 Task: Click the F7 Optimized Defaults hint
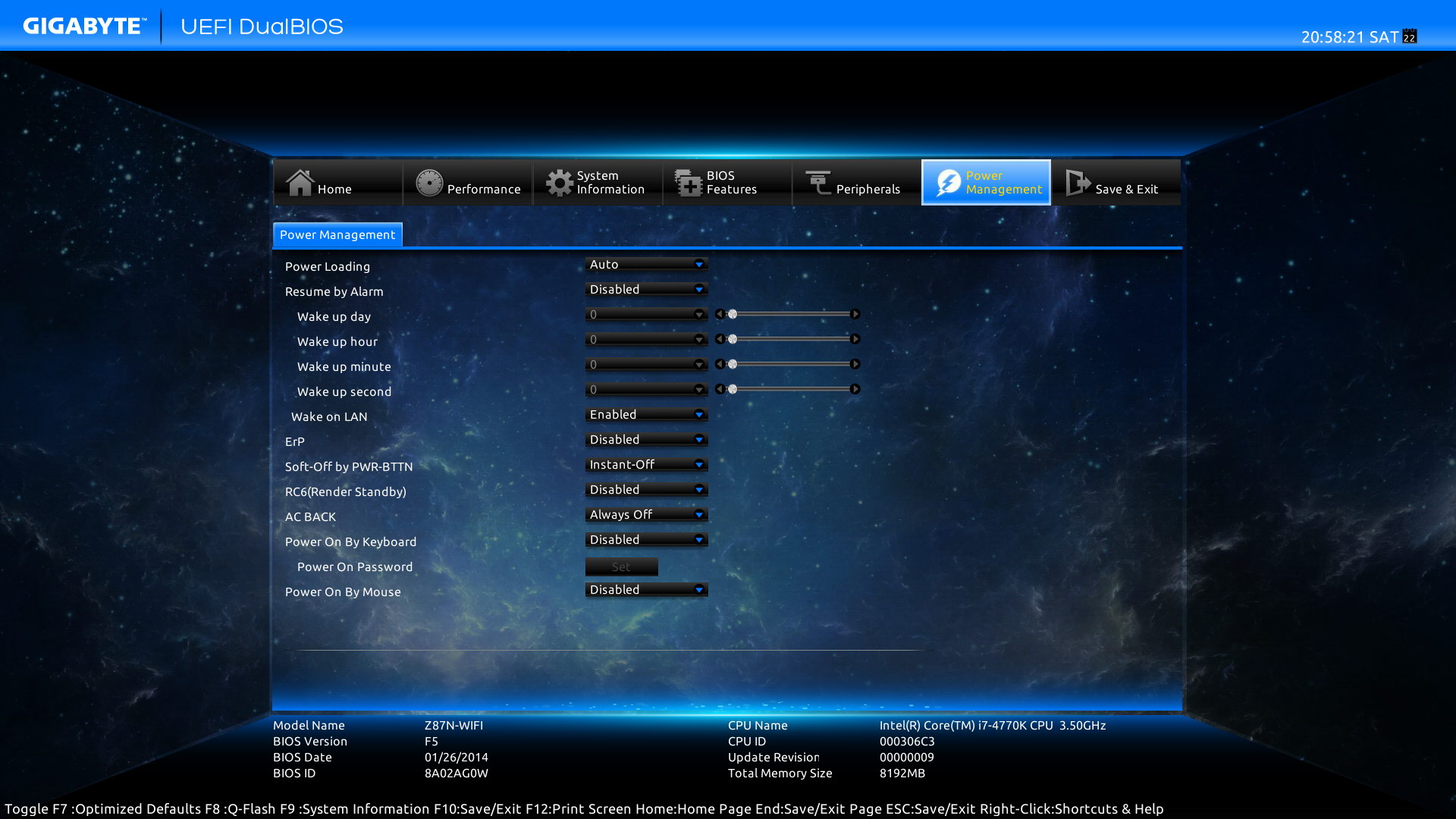pos(127,809)
